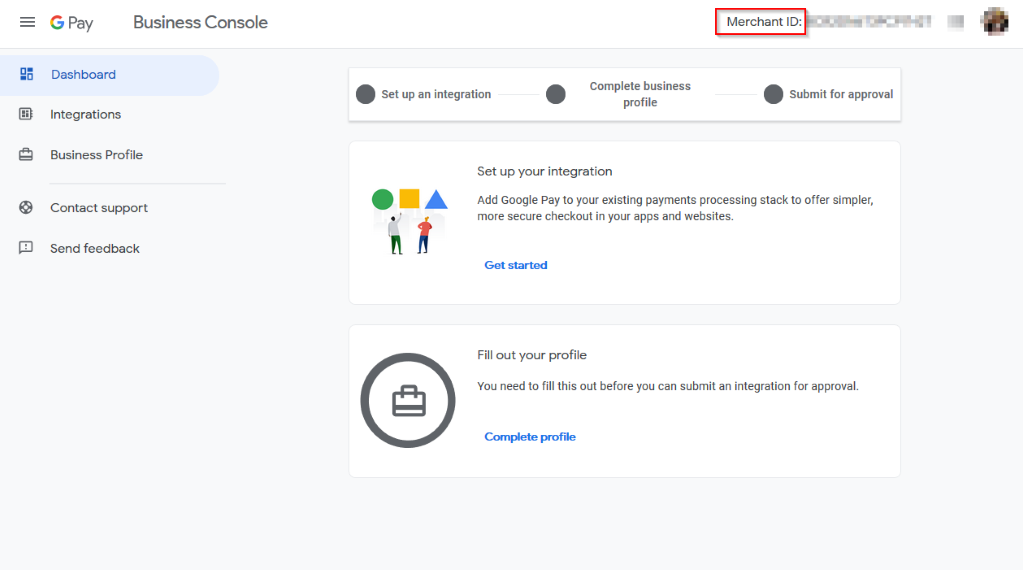Click the Send feedback speech icon
Screen dimensions: 1024x570
(x=25, y=248)
